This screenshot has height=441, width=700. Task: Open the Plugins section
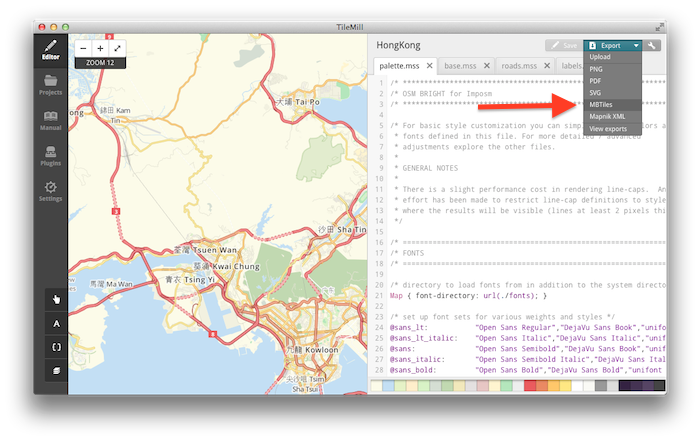[x=50, y=156]
